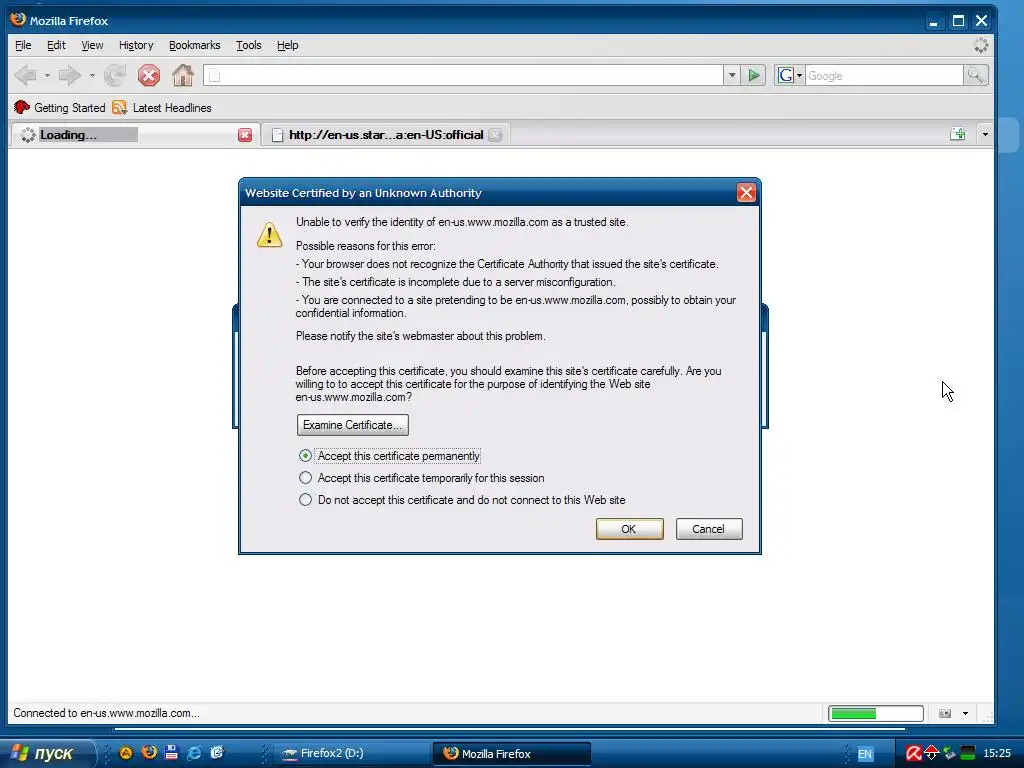
Task: Open the forward history dropdown arrow
Action: click(x=92, y=76)
